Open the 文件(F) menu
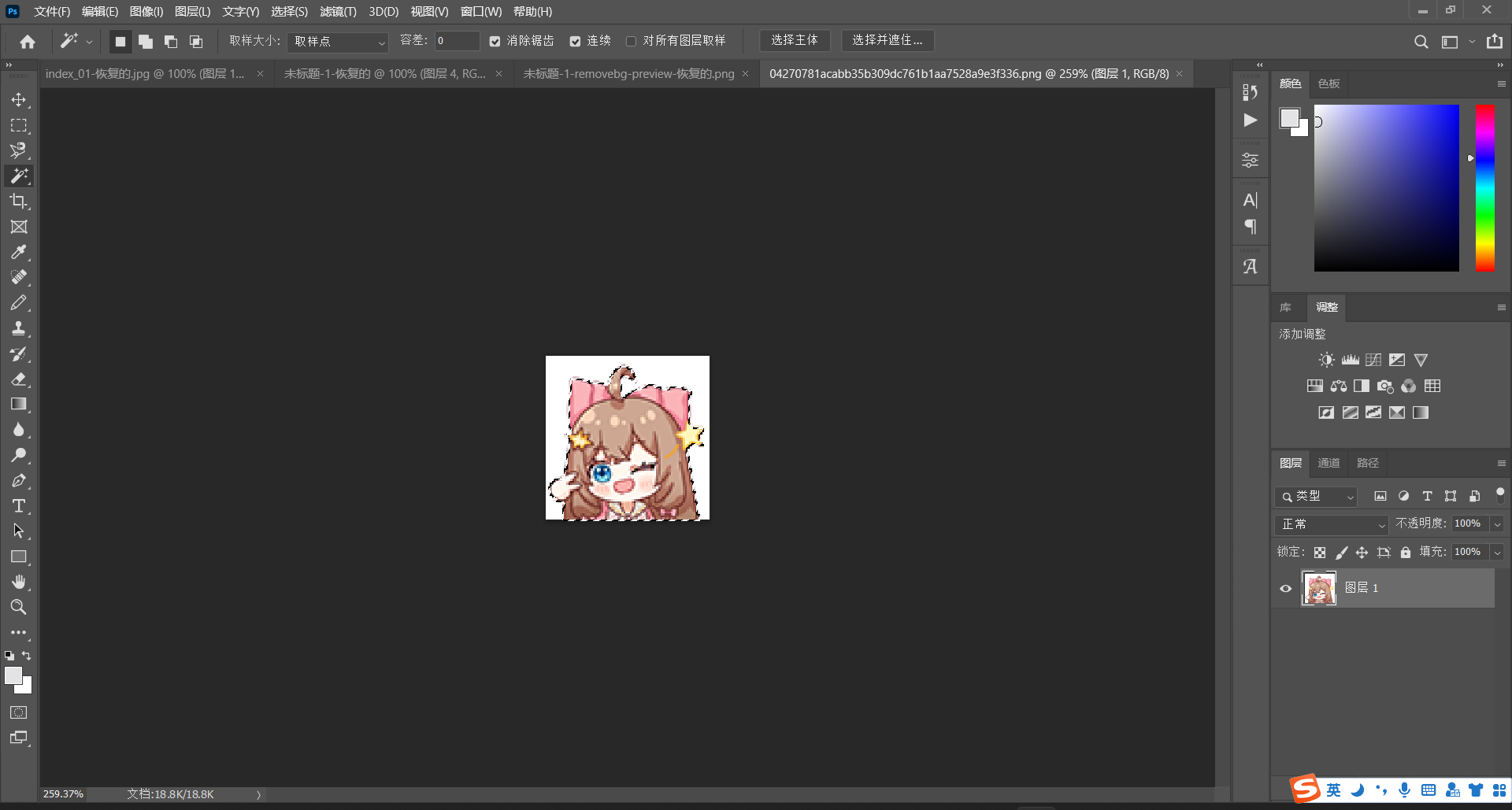1512x810 pixels. pyautogui.click(x=52, y=12)
